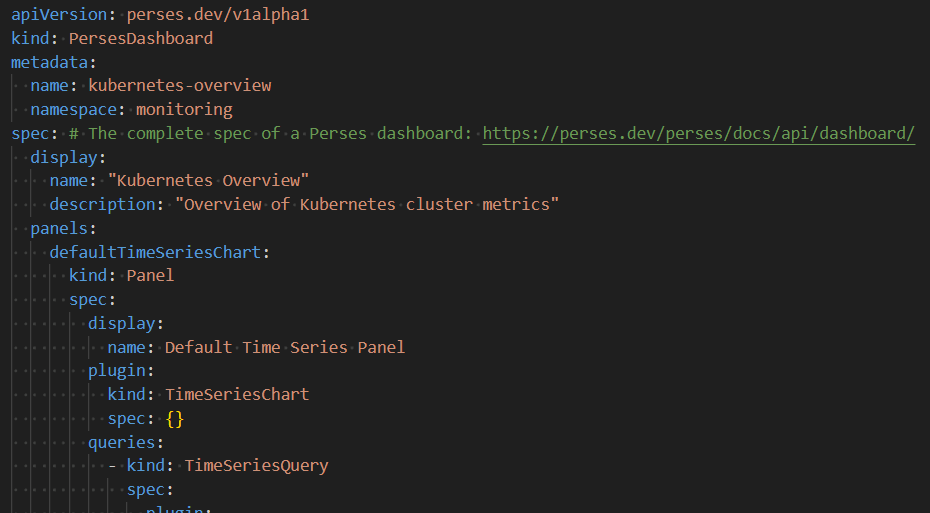
Task: Click the description string about cluster metrics
Action: tap(367, 205)
